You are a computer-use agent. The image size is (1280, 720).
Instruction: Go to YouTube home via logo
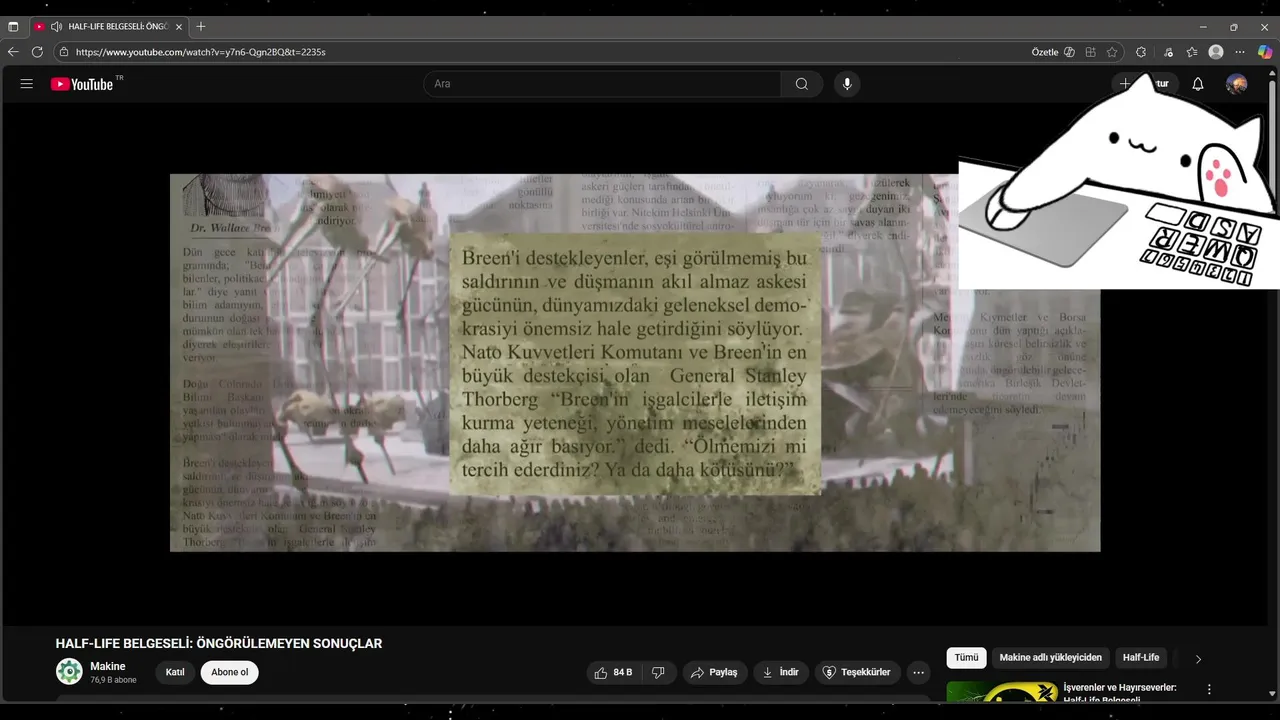[84, 84]
